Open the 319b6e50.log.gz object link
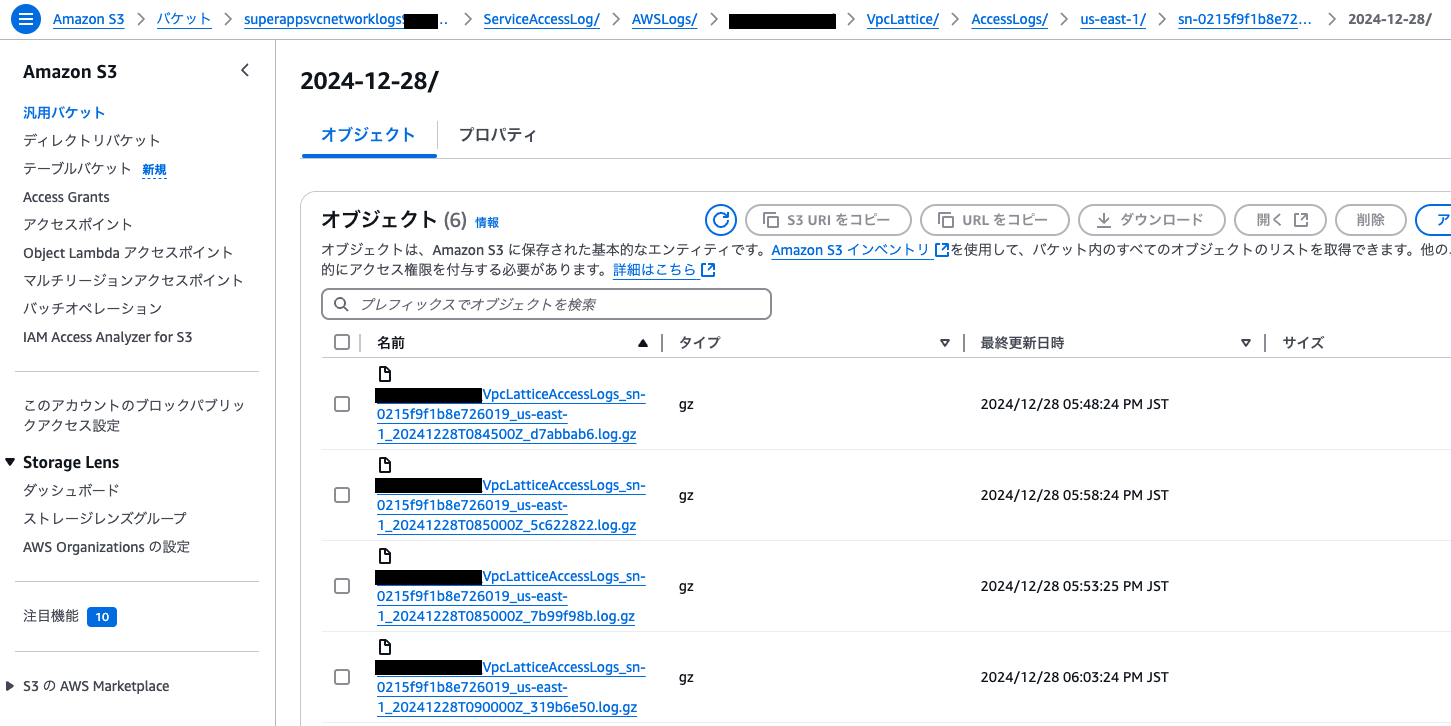1451x726 pixels. click(511, 688)
